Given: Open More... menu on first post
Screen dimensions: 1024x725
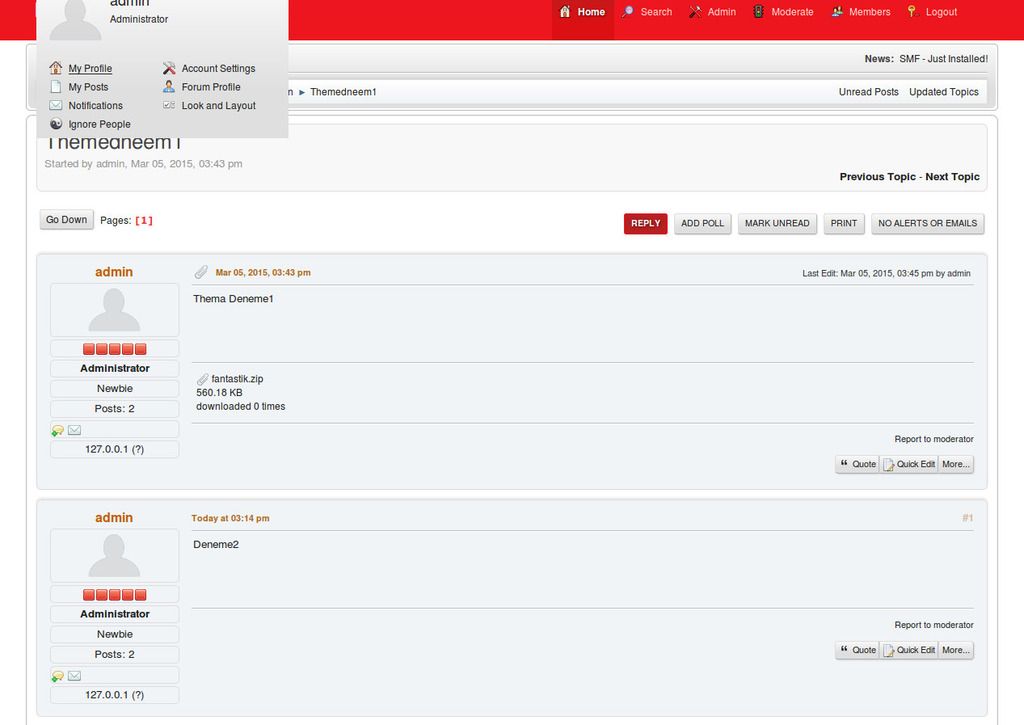Looking at the screenshot, I should click(955, 464).
